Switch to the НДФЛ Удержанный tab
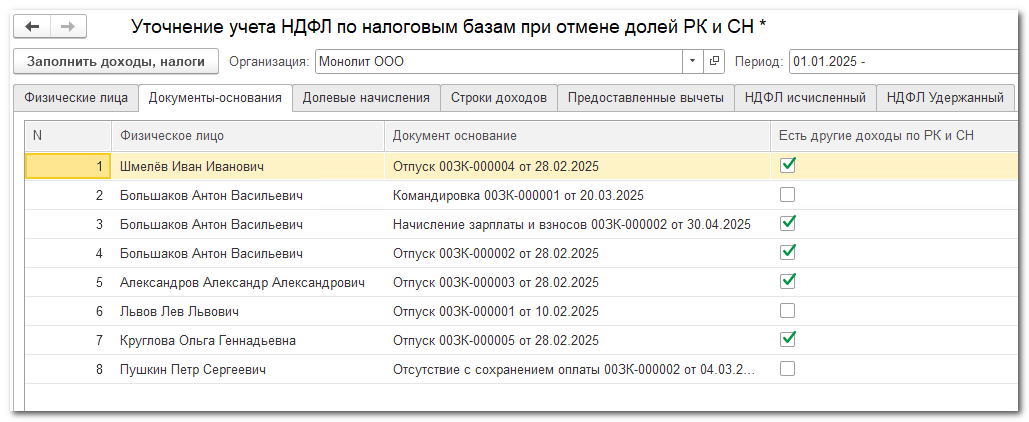Image resolution: width=1029 pixels, height=422 pixels. pyautogui.click(x=945, y=98)
